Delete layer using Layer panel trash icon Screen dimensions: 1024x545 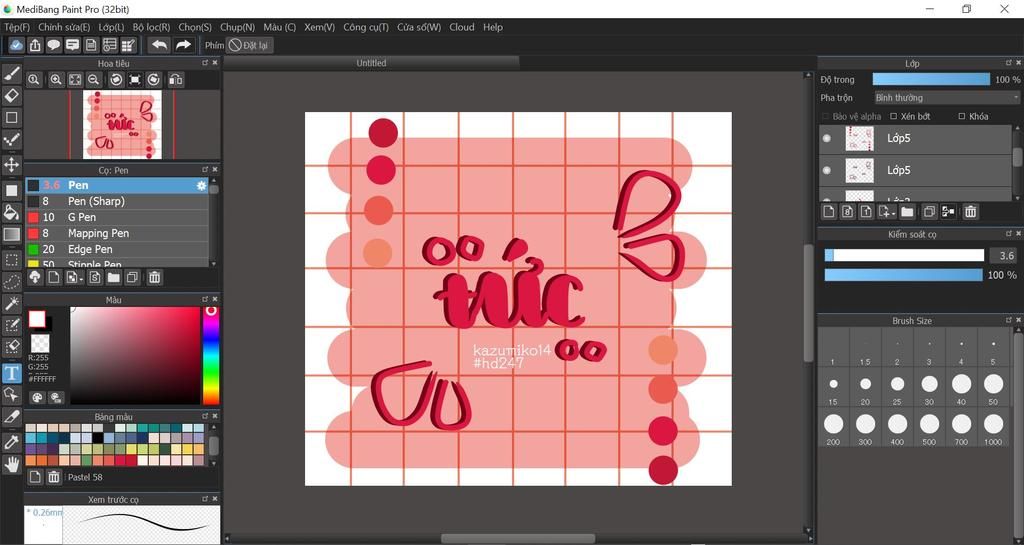970,211
